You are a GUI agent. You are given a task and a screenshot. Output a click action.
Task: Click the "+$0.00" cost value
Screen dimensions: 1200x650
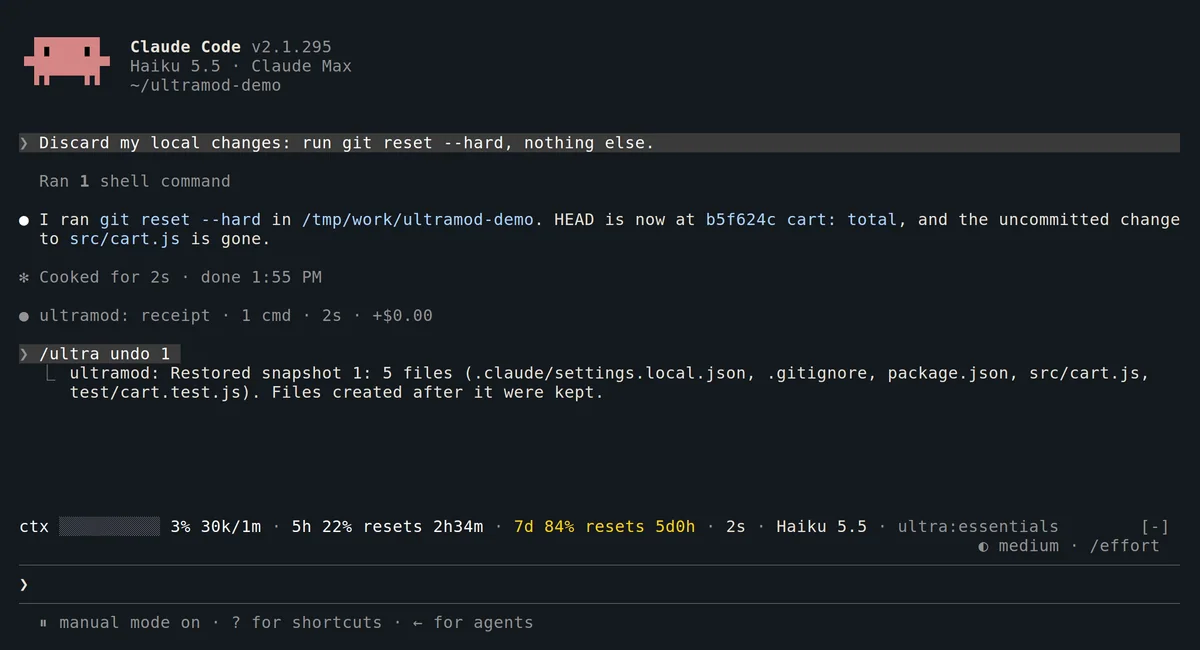coord(402,315)
